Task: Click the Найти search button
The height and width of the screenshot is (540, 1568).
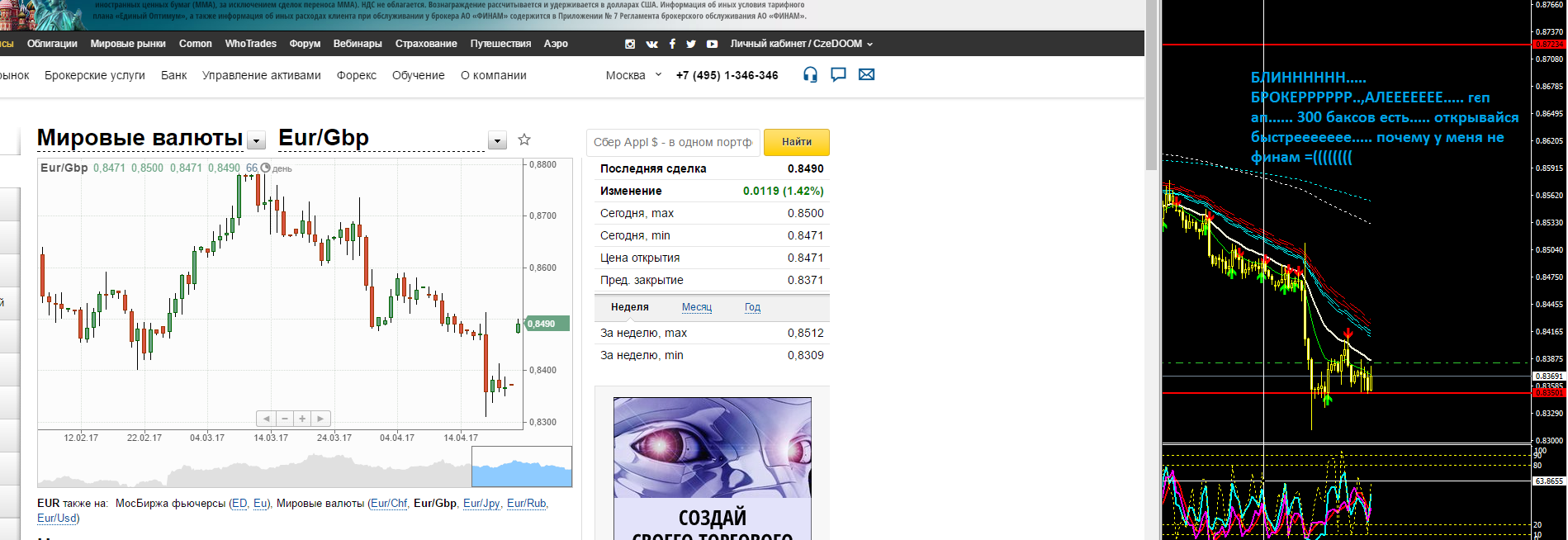Action: point(797,142)
